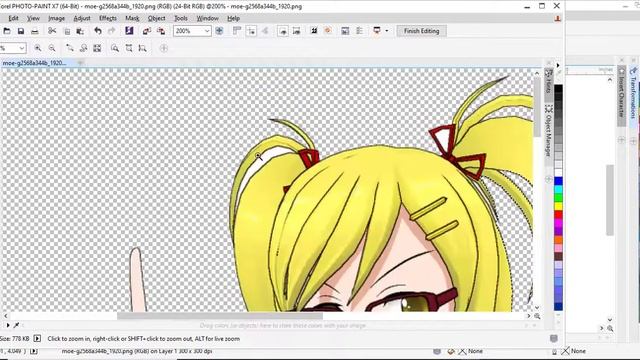The height and width of the screenshot is (360, 640).
Task: Click the vertical scrollbar in right background window
Action: pyautogui.click(x=610, y=200)
